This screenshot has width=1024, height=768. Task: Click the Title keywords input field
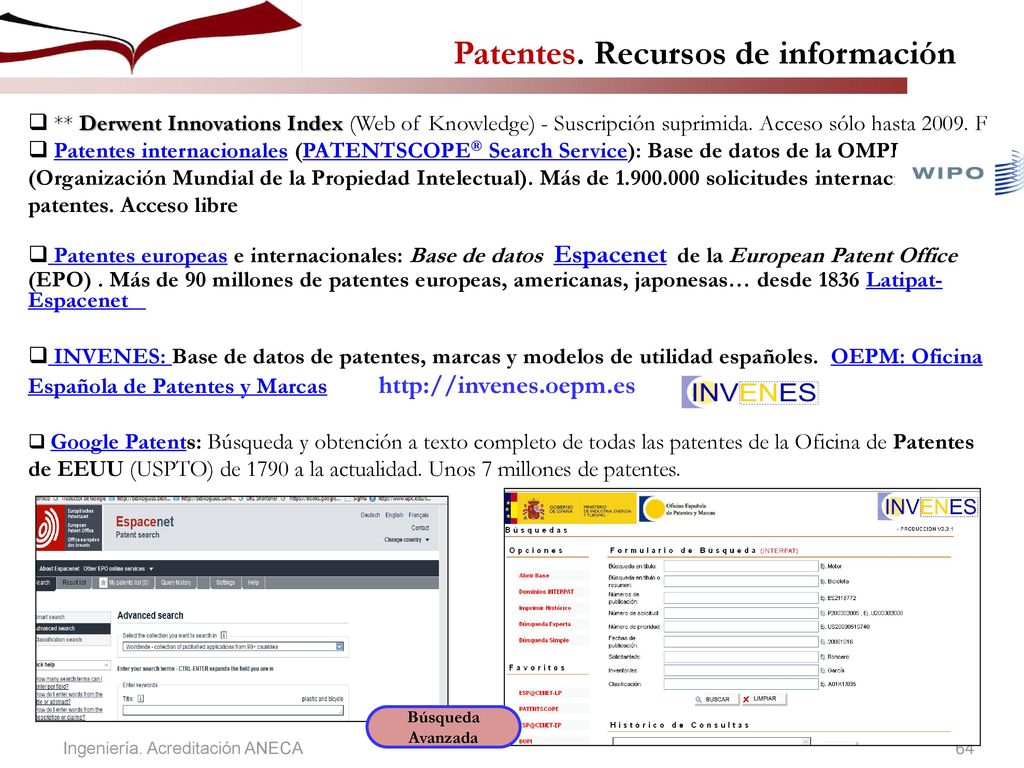pos(233,710)
